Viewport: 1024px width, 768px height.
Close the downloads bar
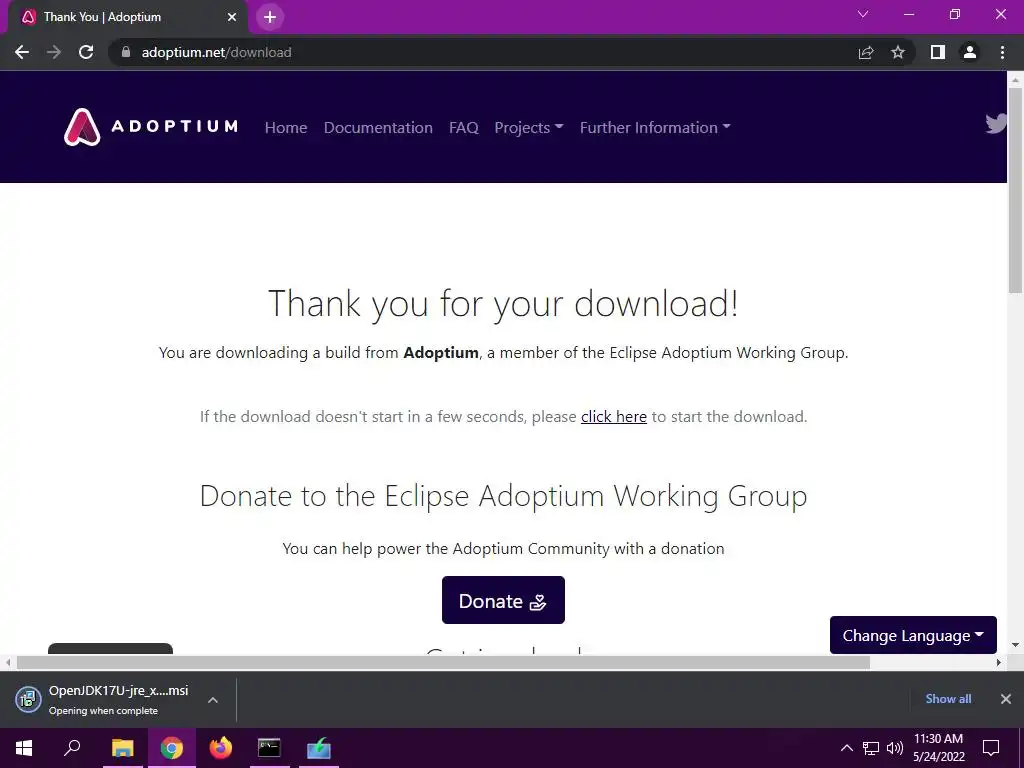pos(1006,699)
